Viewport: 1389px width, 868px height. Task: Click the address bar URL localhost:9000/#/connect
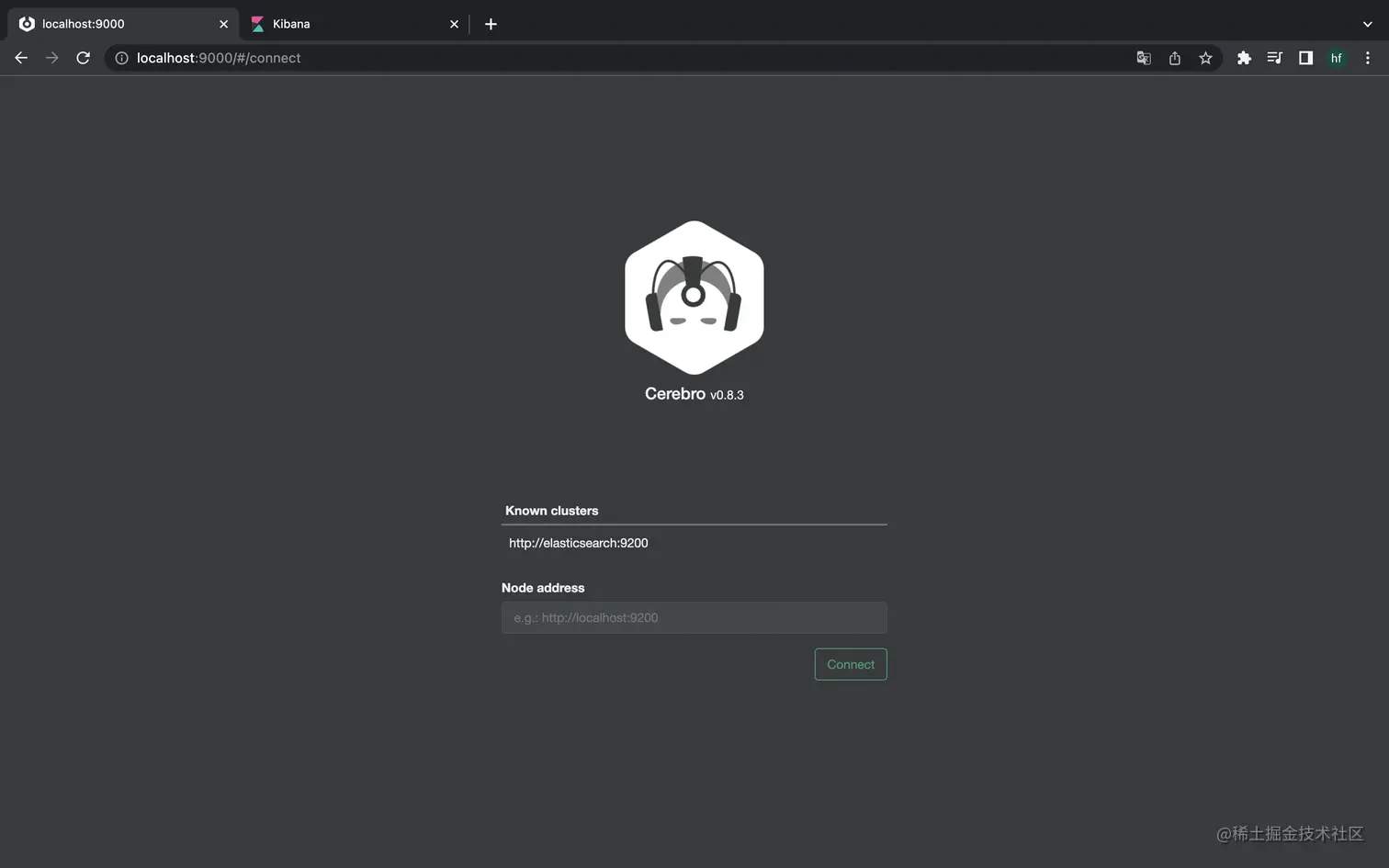(219, 58)
